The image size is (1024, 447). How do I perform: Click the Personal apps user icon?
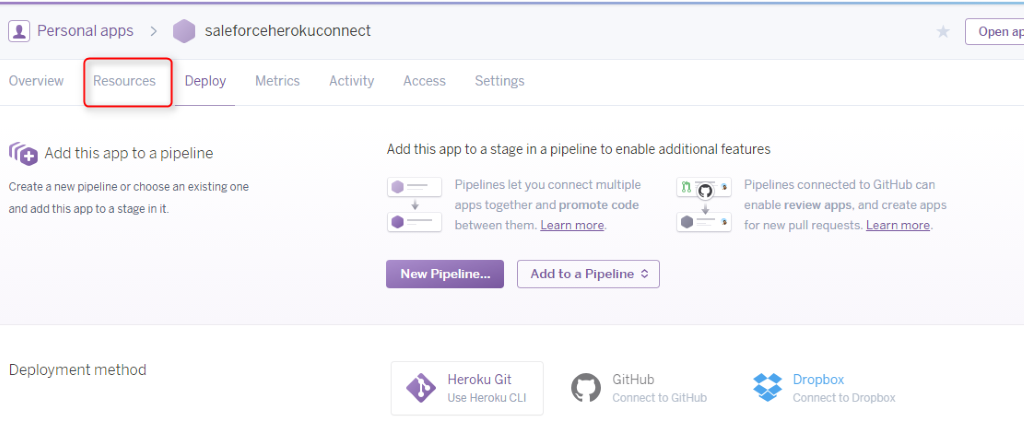click(19, 31)
